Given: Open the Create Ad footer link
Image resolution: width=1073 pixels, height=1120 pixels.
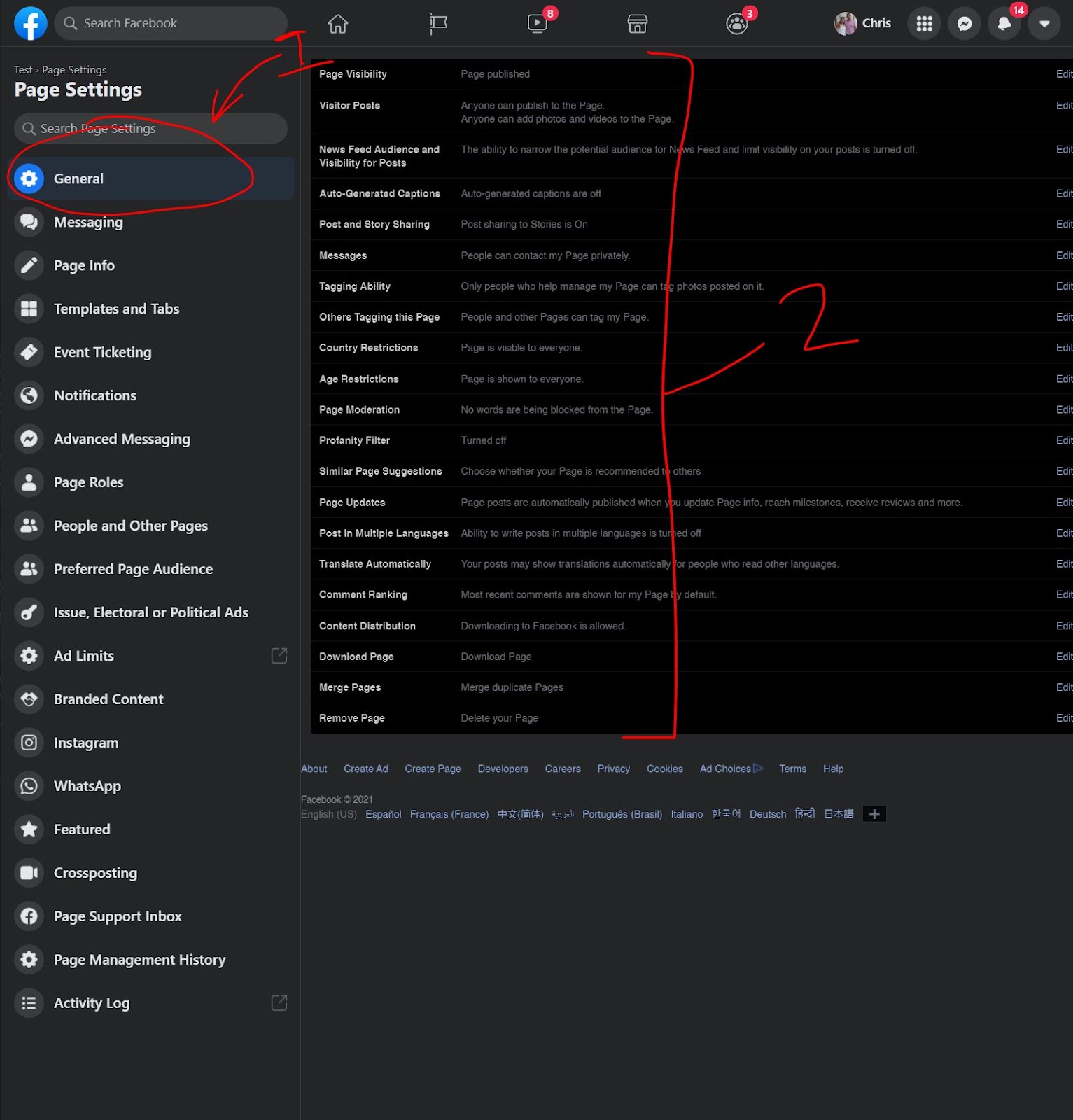Looking at the screenshot, I should tap(366, 769).
